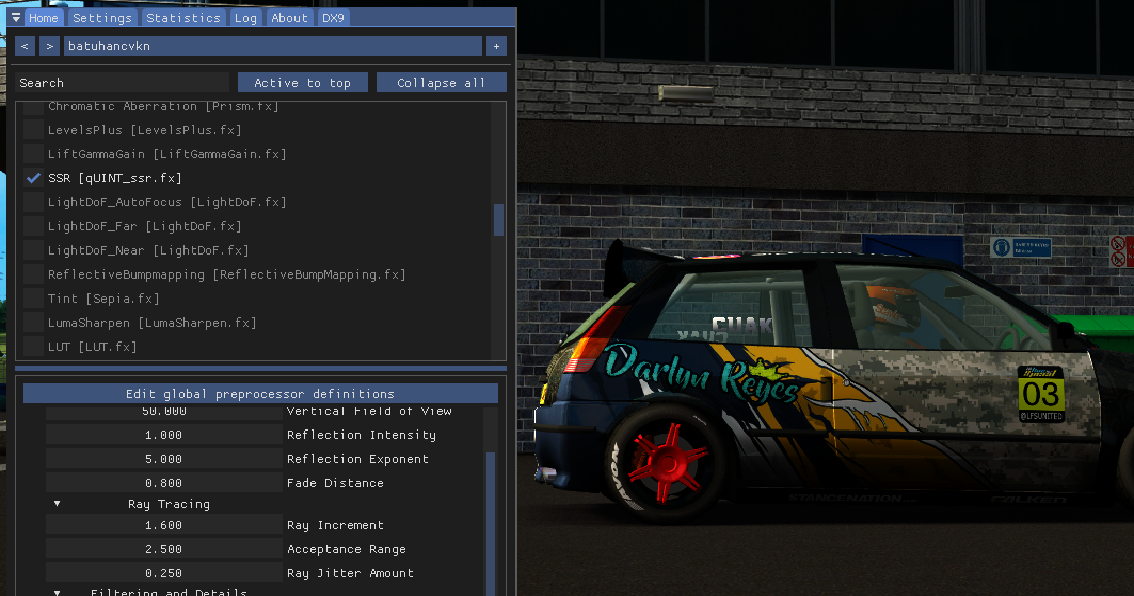Select the ReflectiveBumpmapping effect label

point(226,275)
